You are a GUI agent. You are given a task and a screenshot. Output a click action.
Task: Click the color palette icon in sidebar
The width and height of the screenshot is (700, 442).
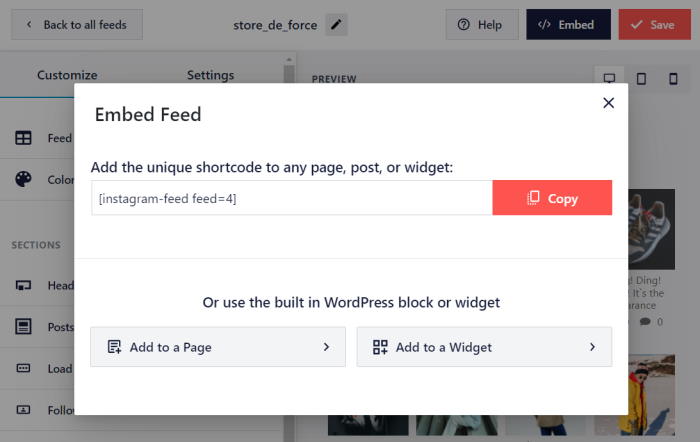click(24, 179)
